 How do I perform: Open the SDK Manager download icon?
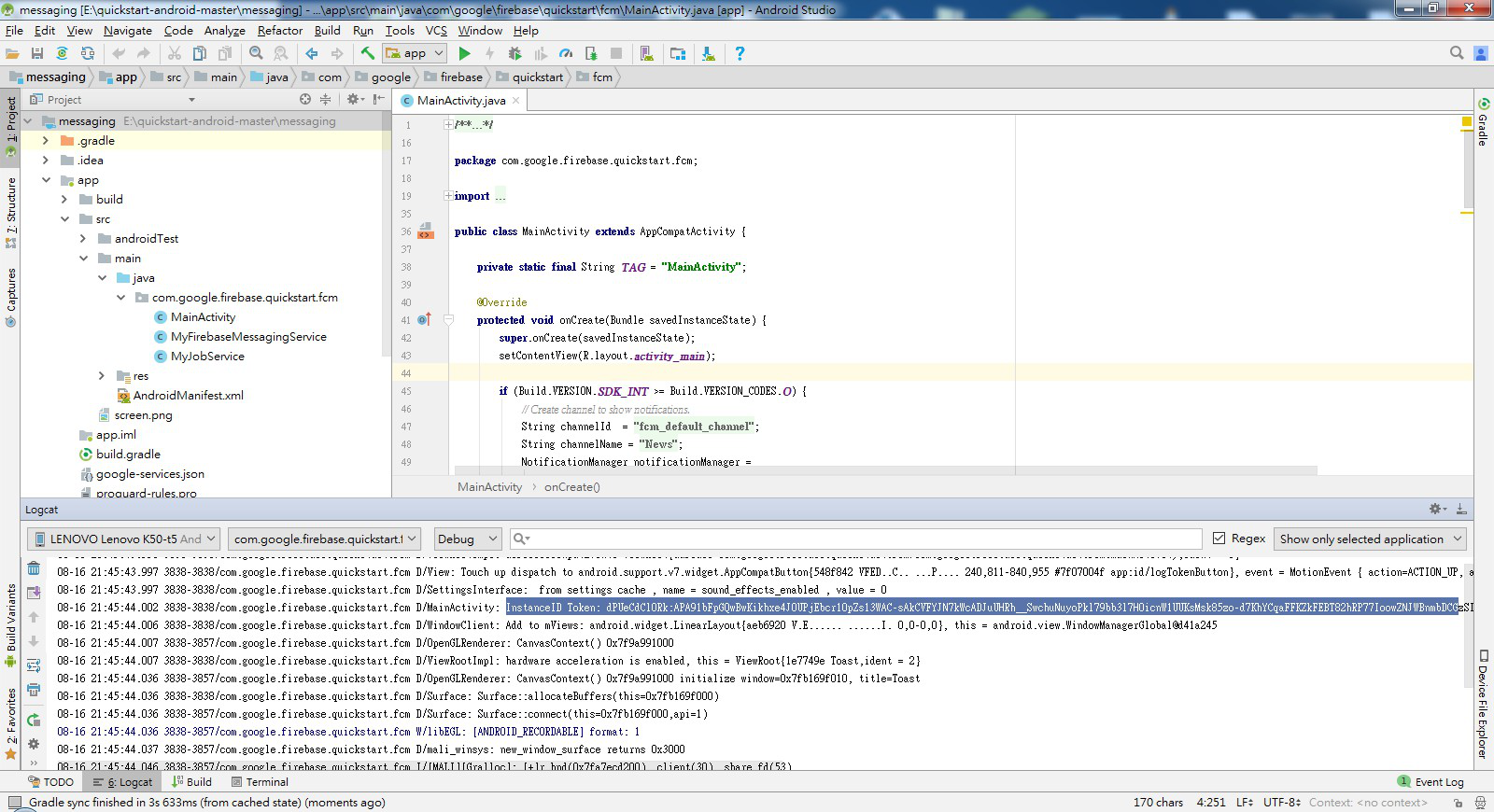(x=709, y=54)
